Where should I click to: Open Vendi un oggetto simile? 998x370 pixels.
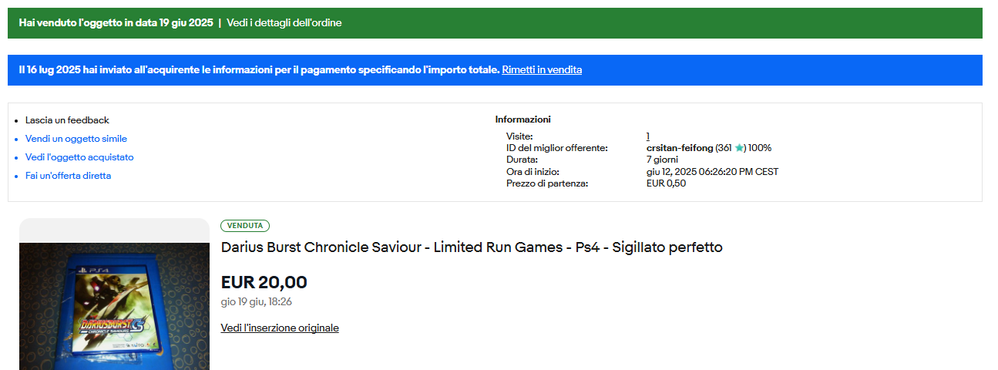tap(76, 138)
